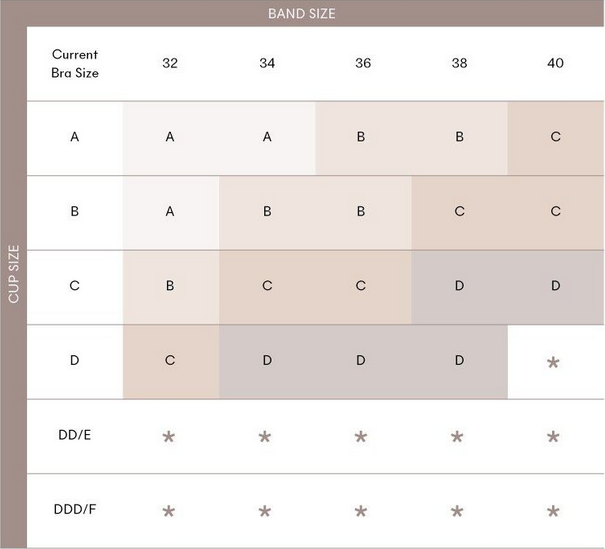
Task: Click the A cell for cup B, band 32
Action: (170, 212)
